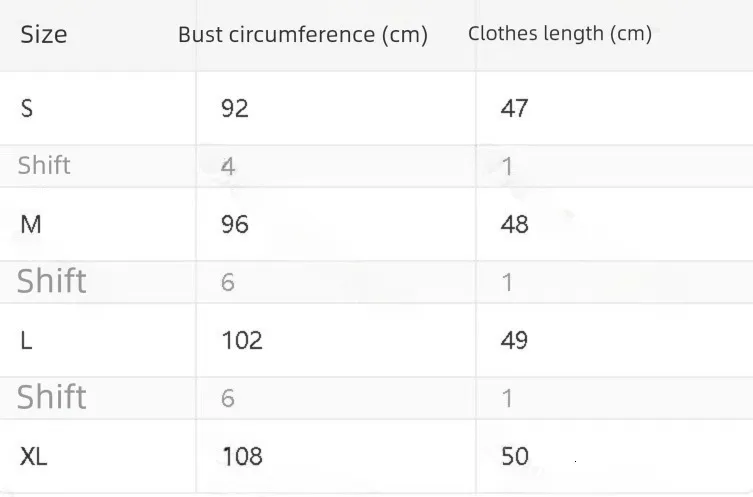Select the XL size cell

(x=34, y=457)
